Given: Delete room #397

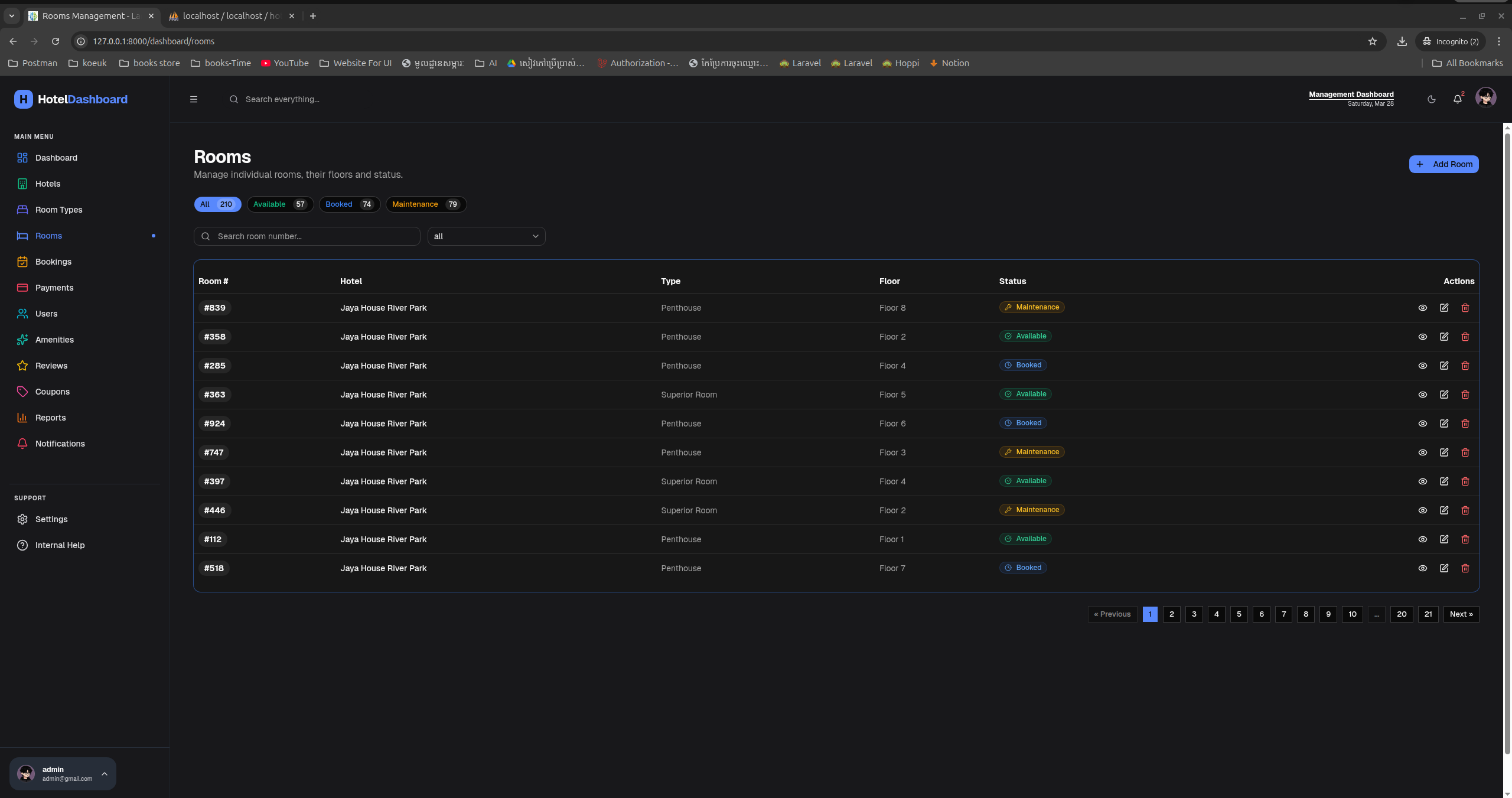Looking at the screenshot, I should click(x=1465, y=481).
